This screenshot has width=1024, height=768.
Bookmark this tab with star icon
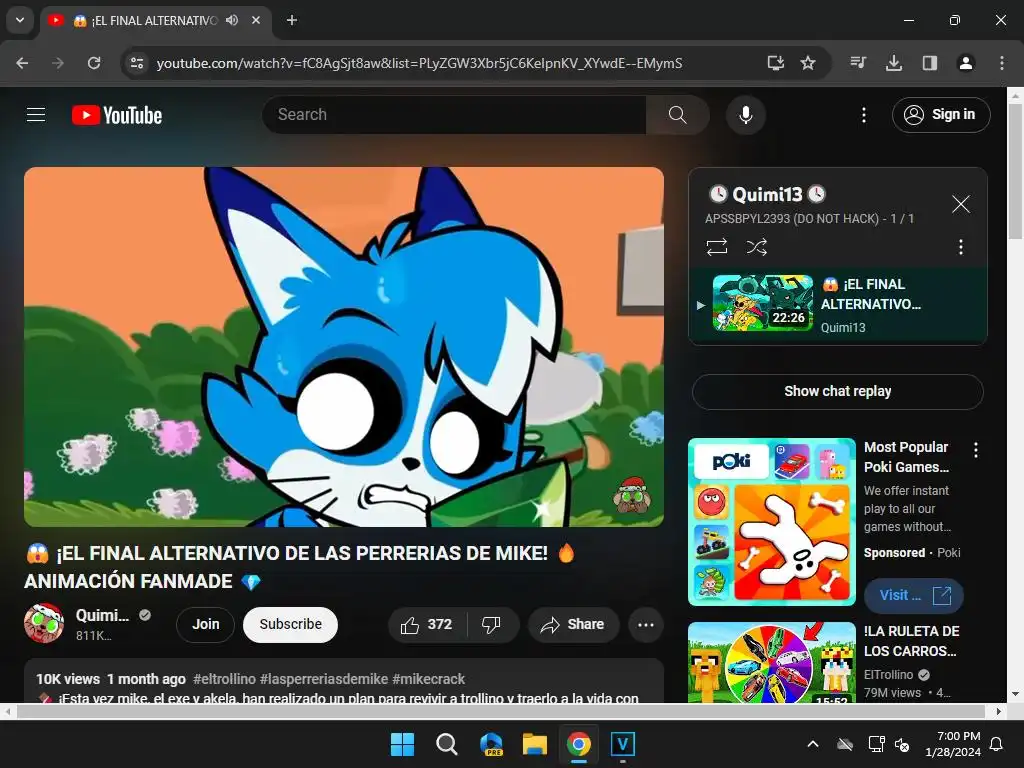[808, 63]
